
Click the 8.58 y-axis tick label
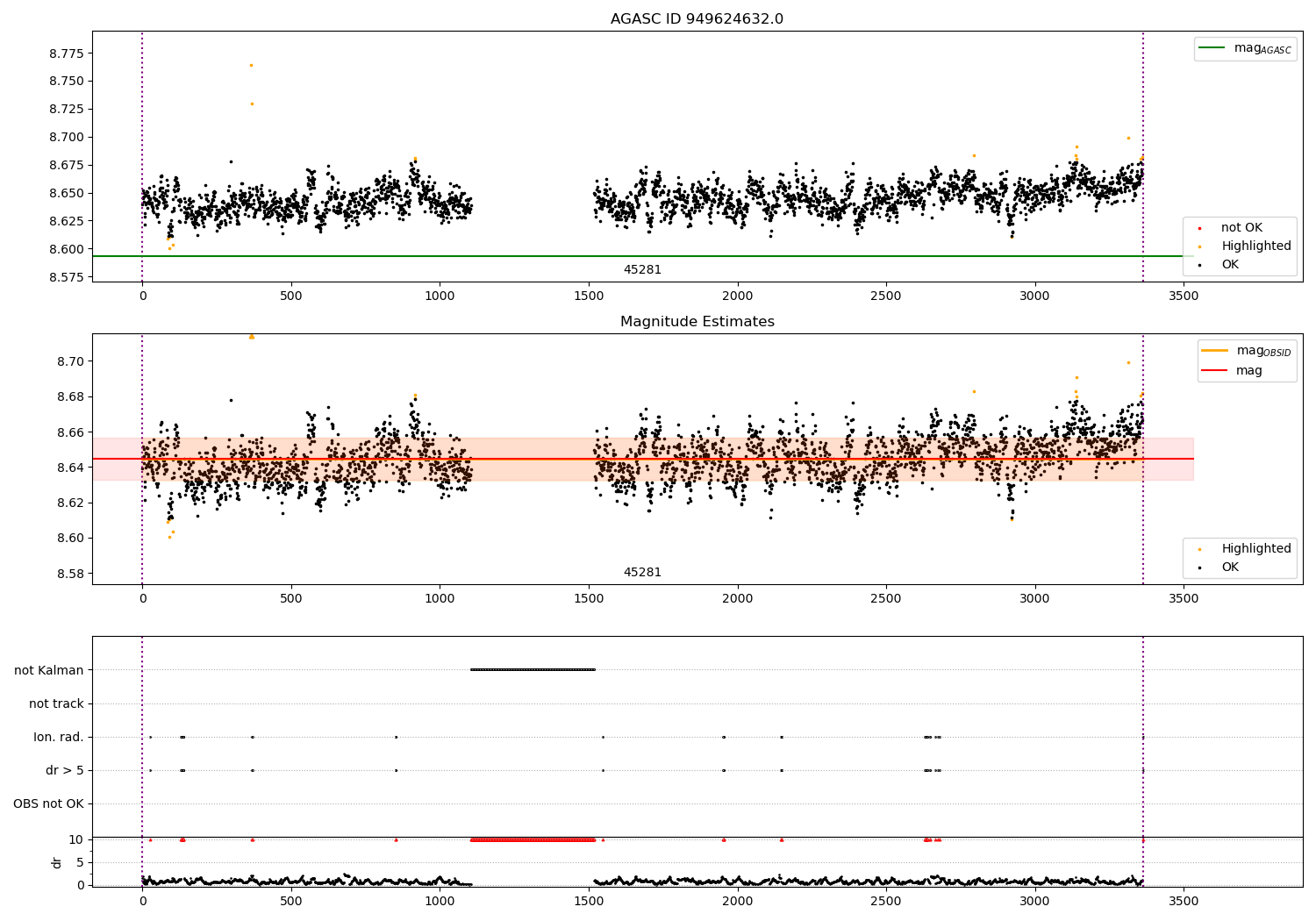pos(70,575)
